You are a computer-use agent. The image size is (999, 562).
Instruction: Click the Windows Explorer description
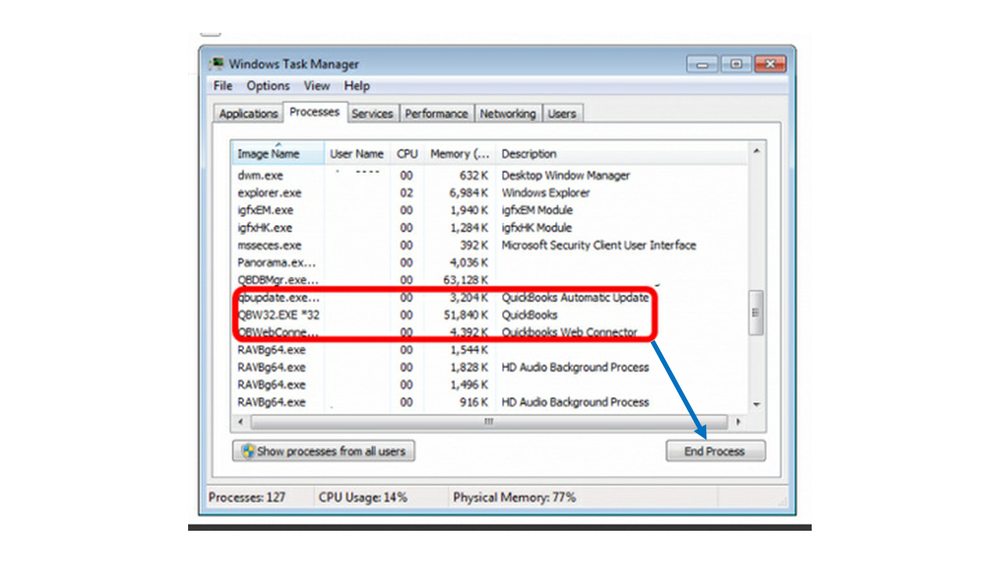pyautogui.click(x=545, y=192)
